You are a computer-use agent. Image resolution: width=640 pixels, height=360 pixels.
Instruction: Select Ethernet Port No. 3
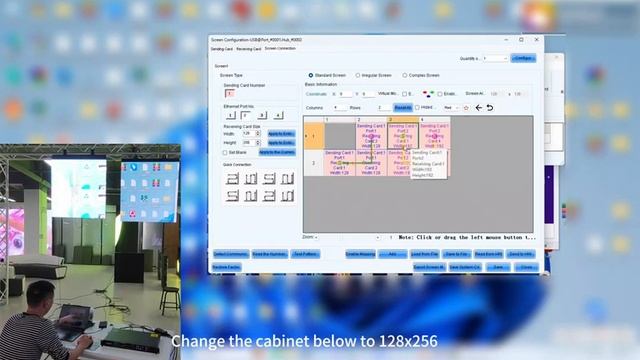pyautogui.click(x=262, y=116)
